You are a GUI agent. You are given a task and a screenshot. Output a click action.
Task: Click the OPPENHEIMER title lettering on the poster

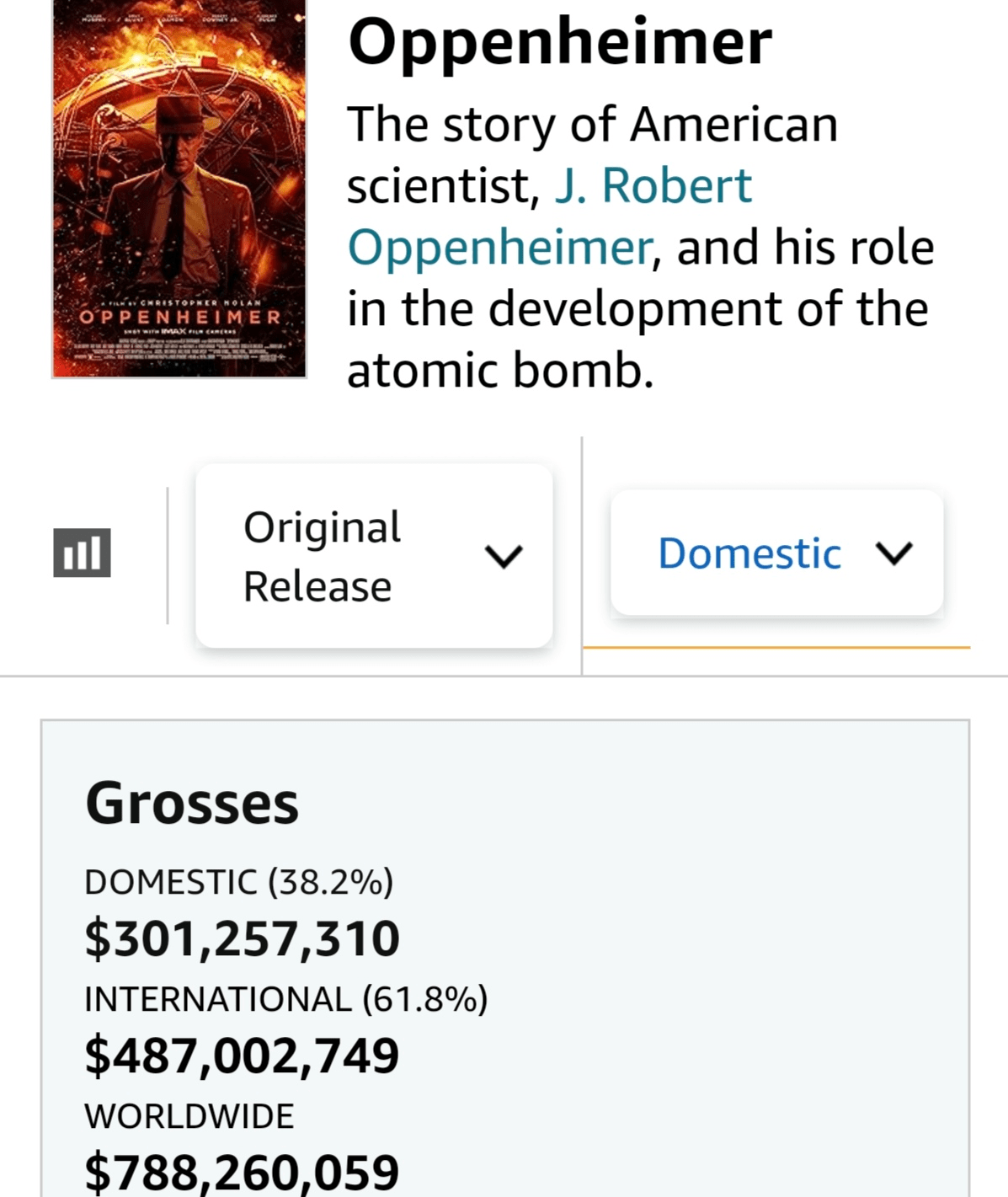click(180, 318)
